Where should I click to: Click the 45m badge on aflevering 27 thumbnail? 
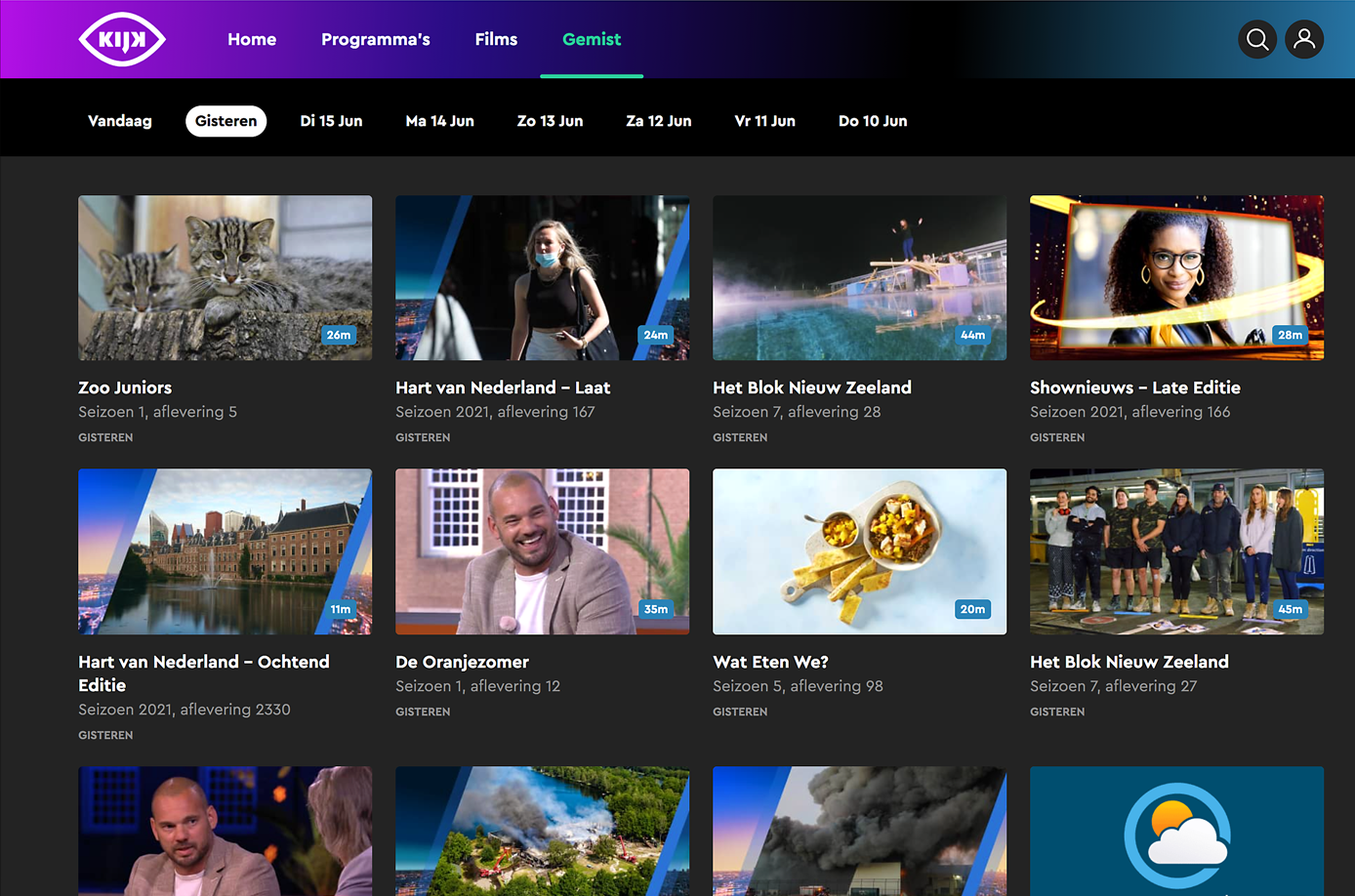point(1291,609)
